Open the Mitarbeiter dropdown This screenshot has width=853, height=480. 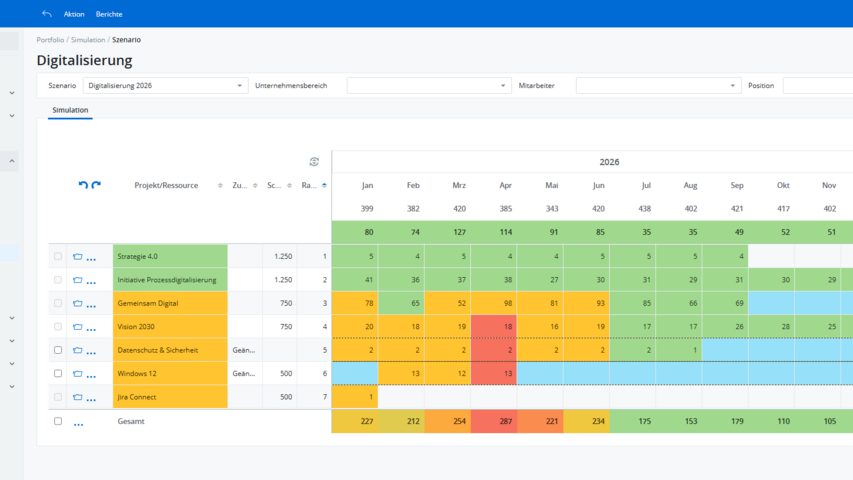click(658, 86)
